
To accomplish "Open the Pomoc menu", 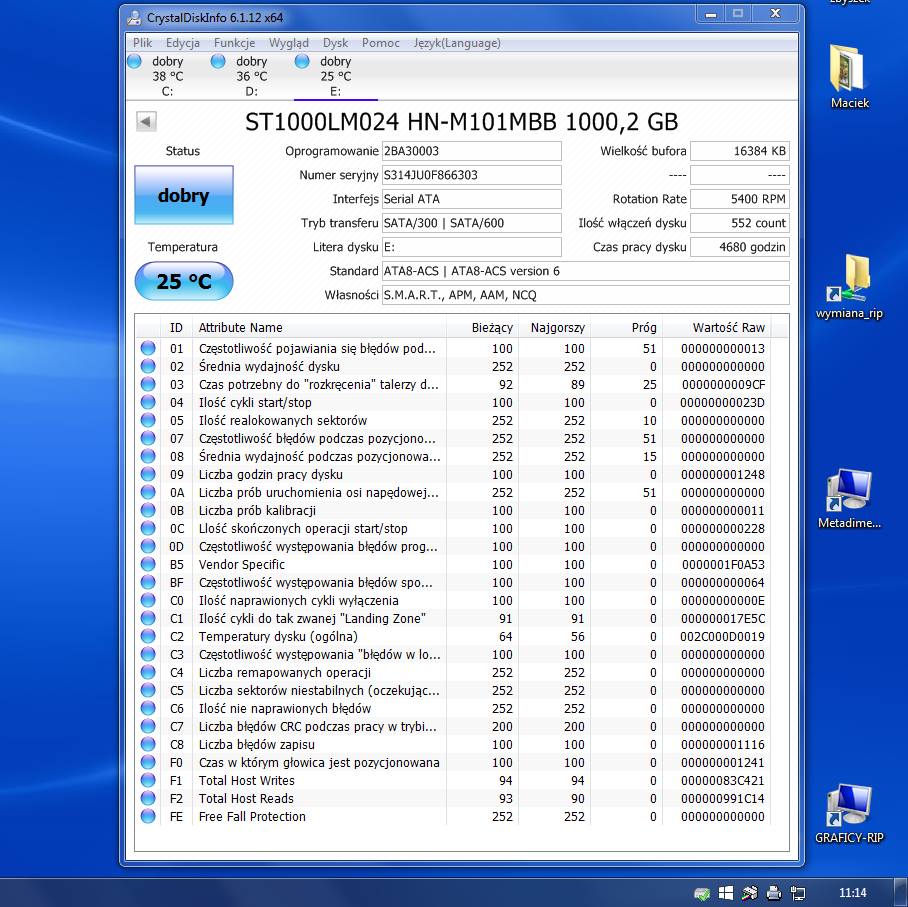I will tap(380, 43).
